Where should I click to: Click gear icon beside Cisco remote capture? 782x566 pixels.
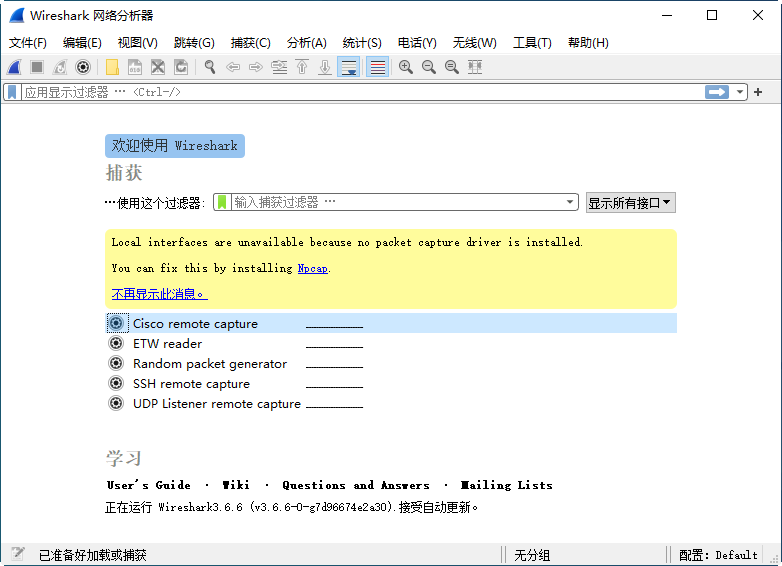(x=116, y=323)
